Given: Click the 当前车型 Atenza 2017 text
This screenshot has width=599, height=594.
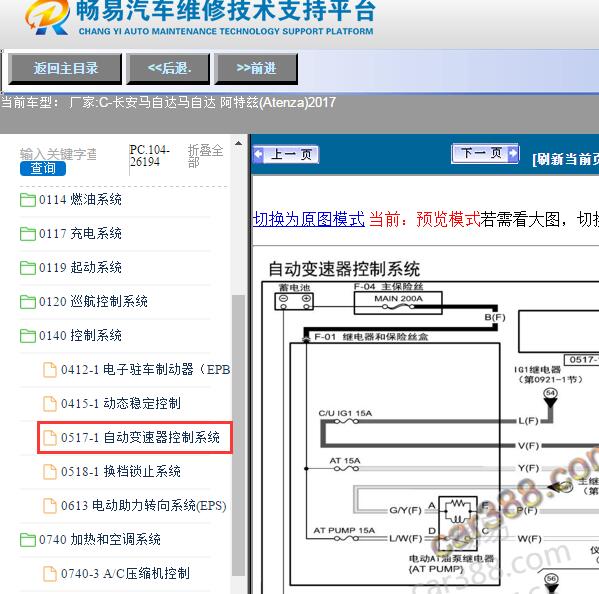Looking at the screenshot, I should point(168,102).
